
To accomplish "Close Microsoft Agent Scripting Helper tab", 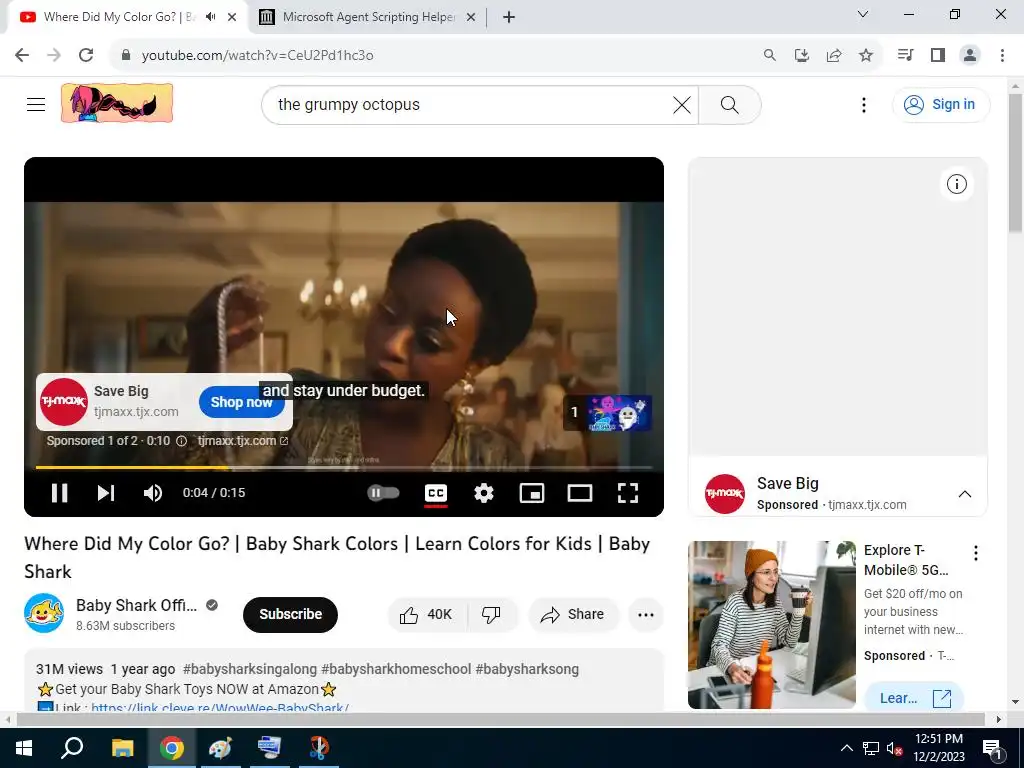I will tap(471, 18).
